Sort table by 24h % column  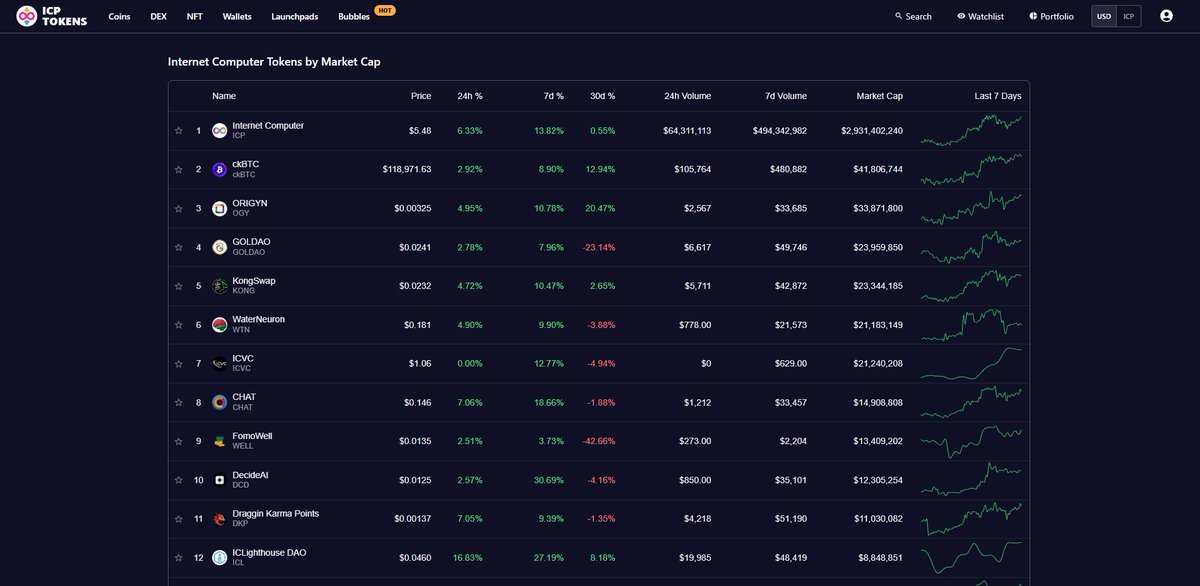coord(470,96)
